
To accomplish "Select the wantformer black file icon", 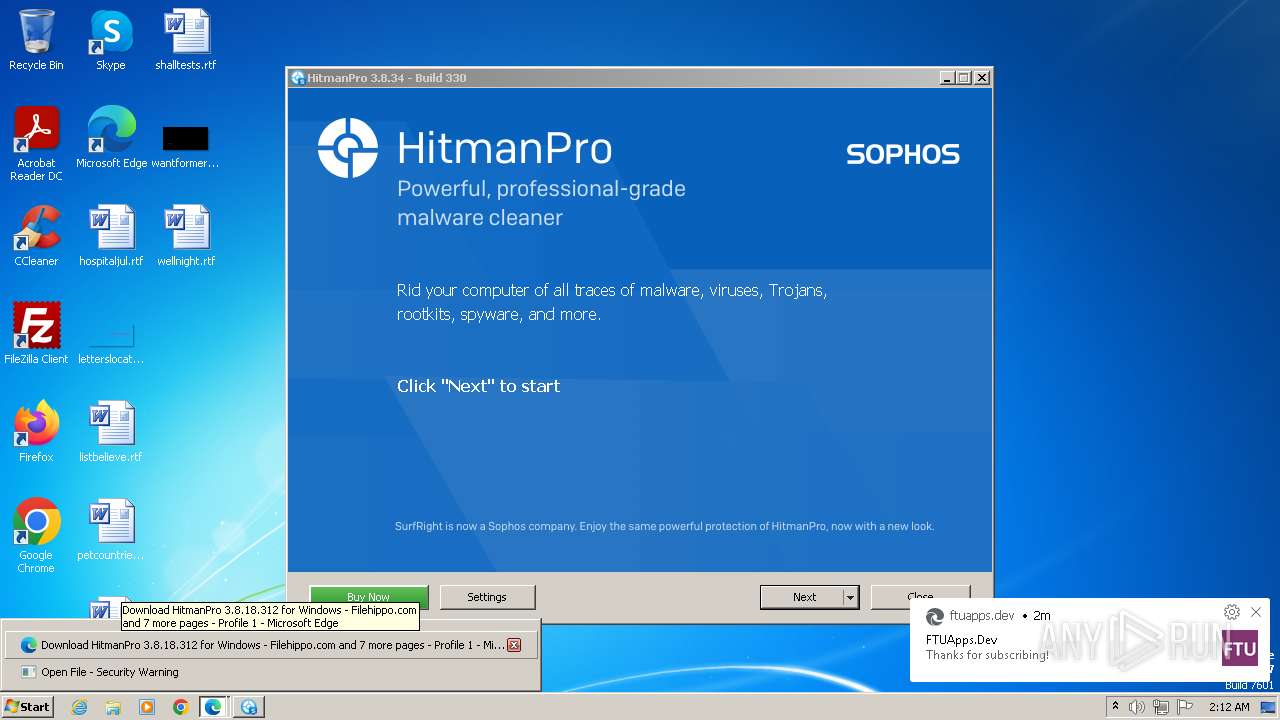I will (x=186, y=138).
